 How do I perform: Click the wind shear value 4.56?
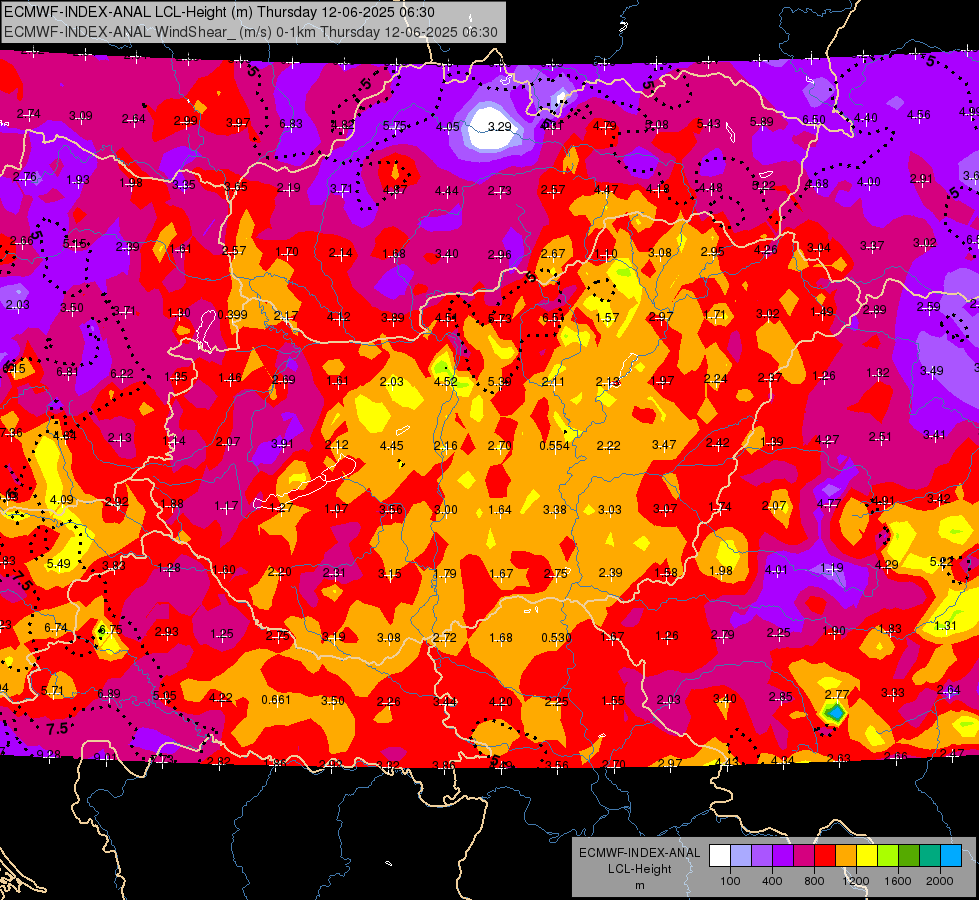(x=918, y=114)
